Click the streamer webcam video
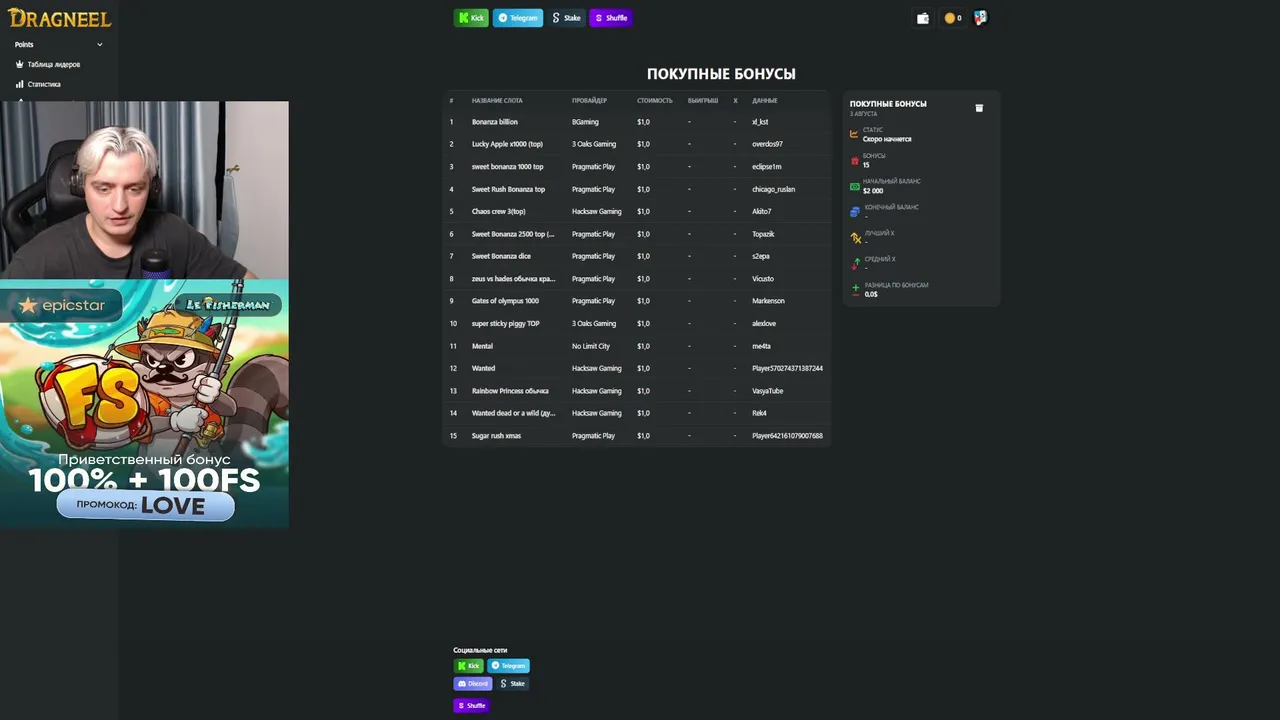 pyautogui.click(x=144, y=190)
